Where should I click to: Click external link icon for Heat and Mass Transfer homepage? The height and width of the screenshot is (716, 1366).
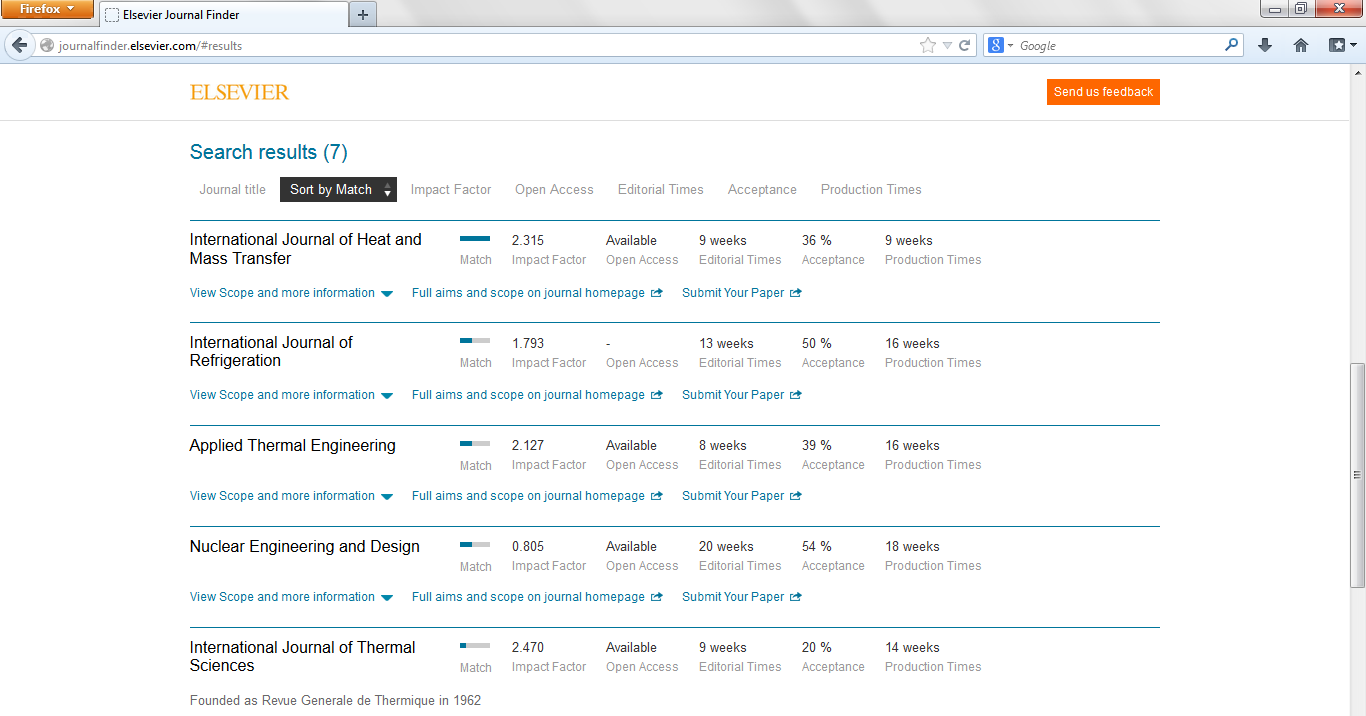(657, 293)
